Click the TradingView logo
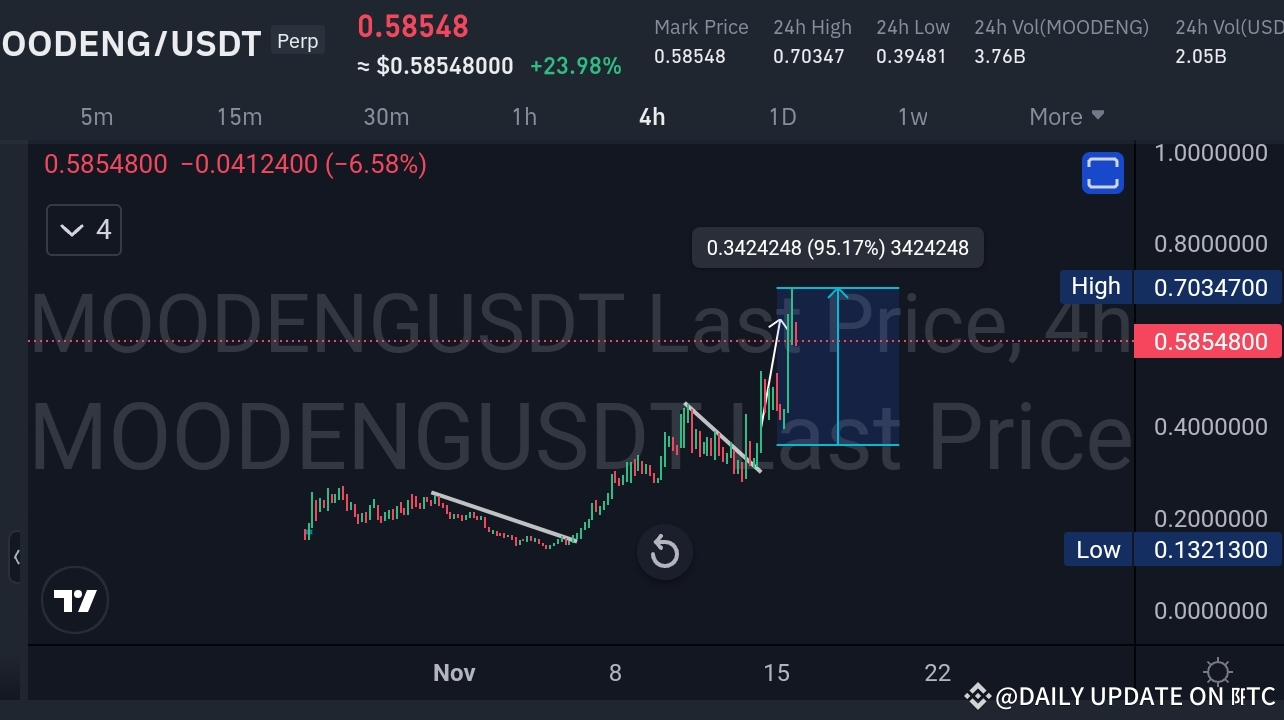 75,600
